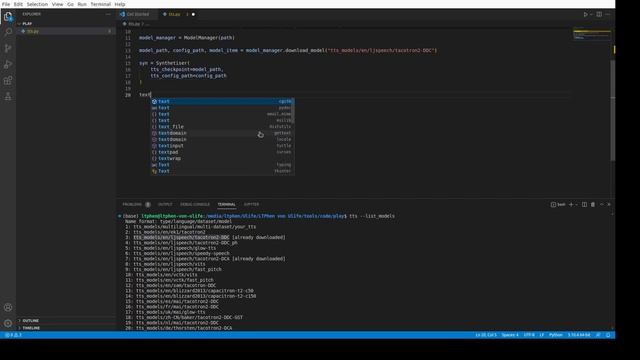Image resolution: width=640 pixels, height=360 pixels.
Task: Choose first highlighted 'text' suggestion
Action: (x=222, y=101)
